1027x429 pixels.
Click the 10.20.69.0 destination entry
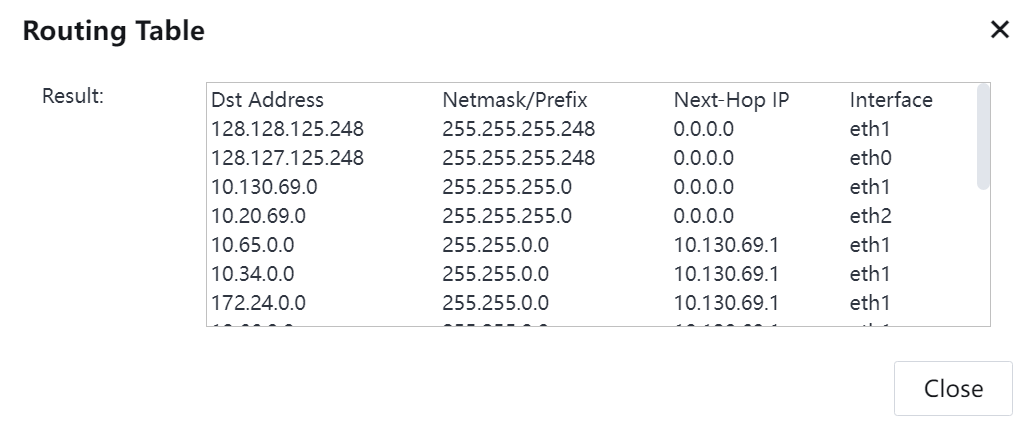[258, 216]
